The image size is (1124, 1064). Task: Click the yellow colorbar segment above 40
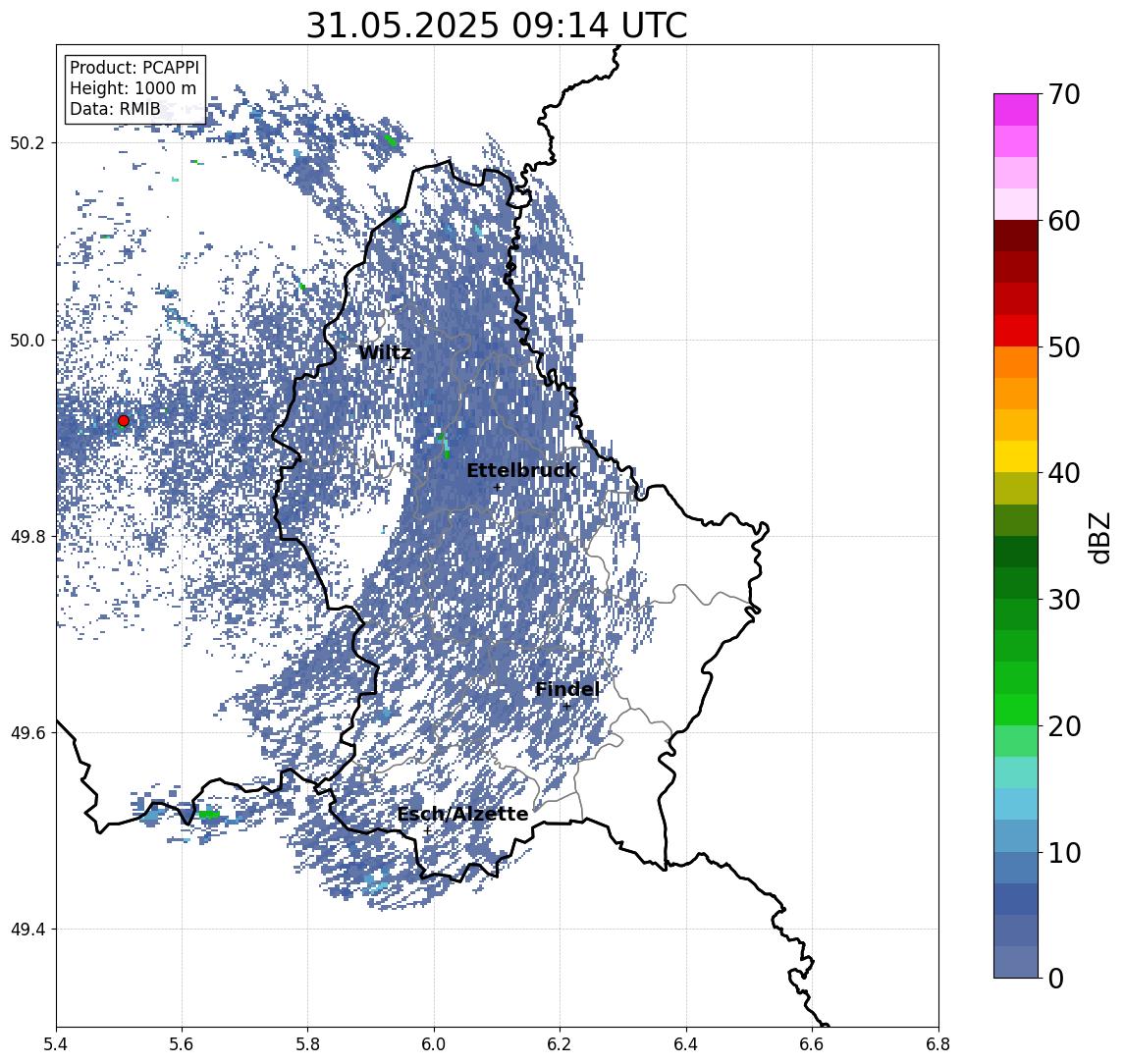tap(1016, 456)
